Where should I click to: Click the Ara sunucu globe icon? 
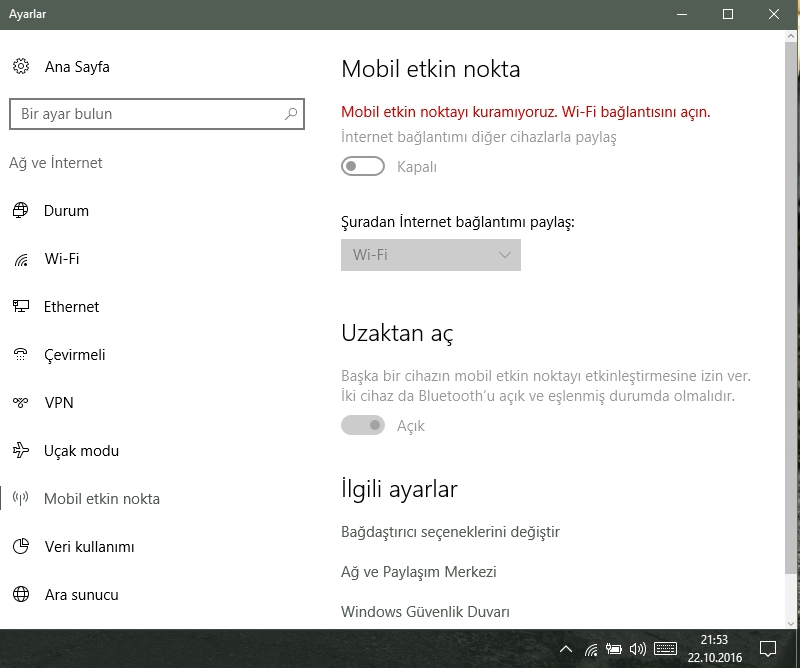pyautogui.click(x=21, y=594)
